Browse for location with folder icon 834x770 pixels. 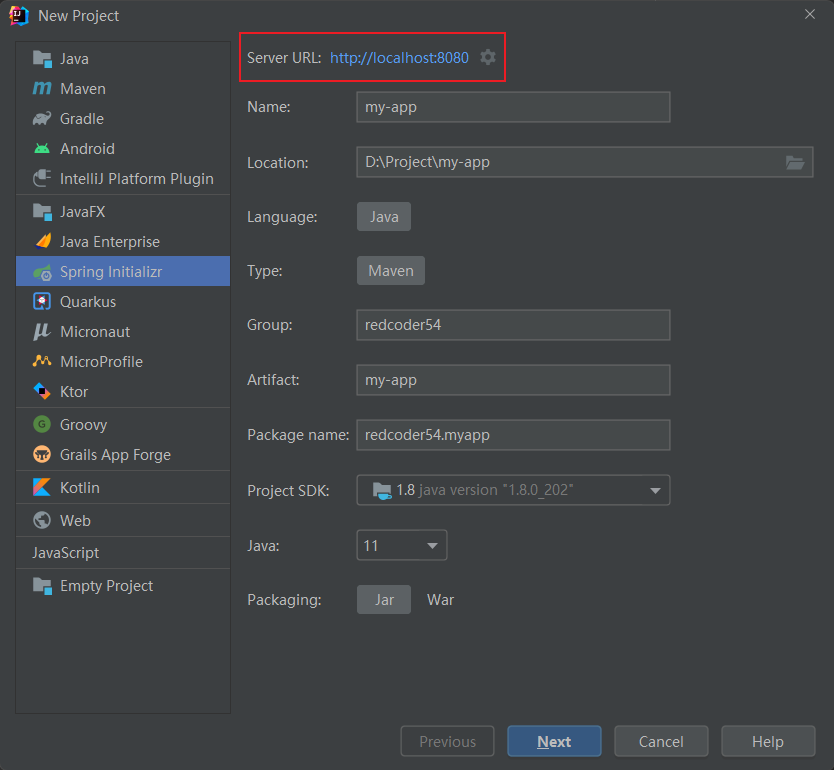click(x=795, y=162)
